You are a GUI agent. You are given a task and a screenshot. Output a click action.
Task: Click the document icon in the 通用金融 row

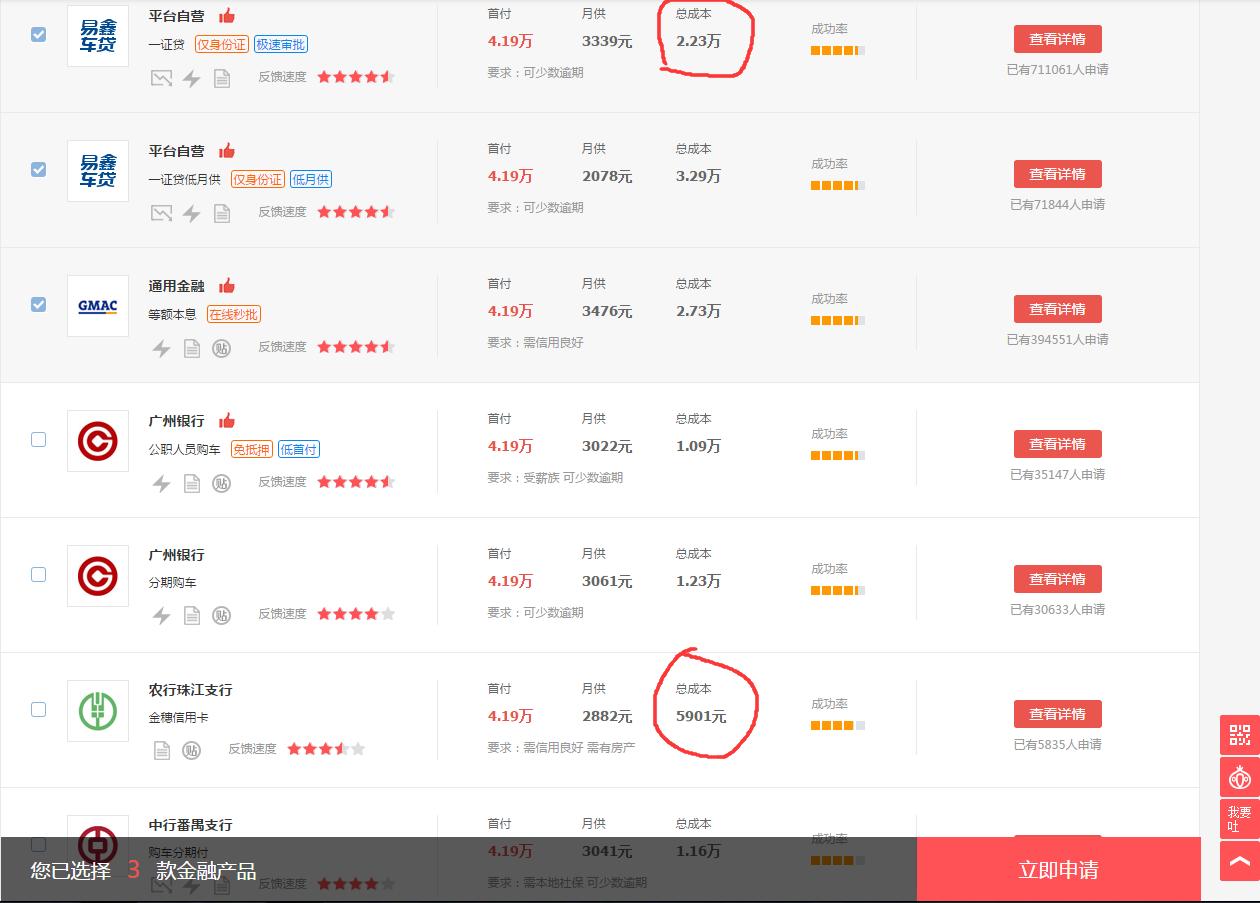pyautogui.click(x=192, y=348)
